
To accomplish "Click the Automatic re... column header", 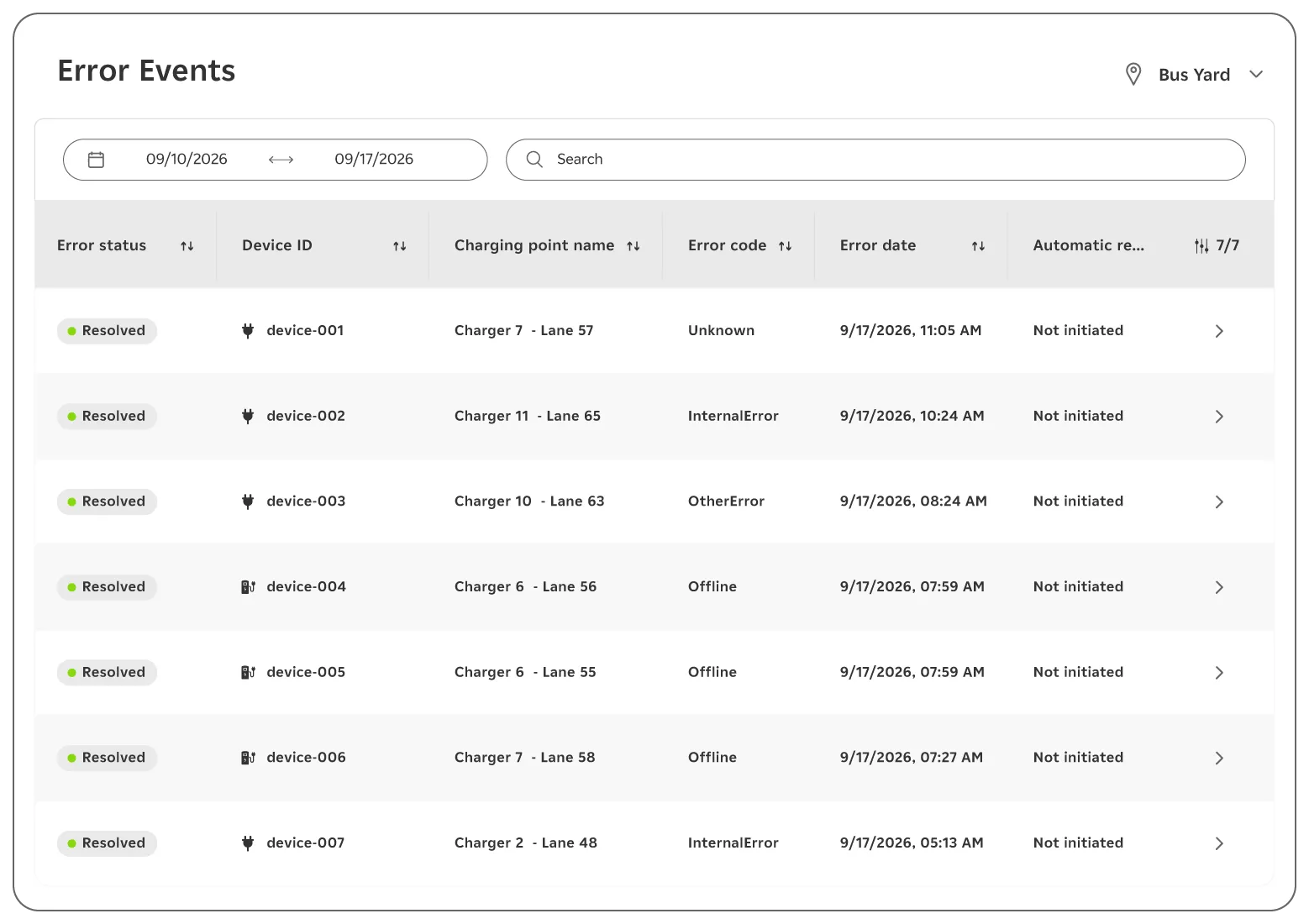I will tap(1088, 245).
